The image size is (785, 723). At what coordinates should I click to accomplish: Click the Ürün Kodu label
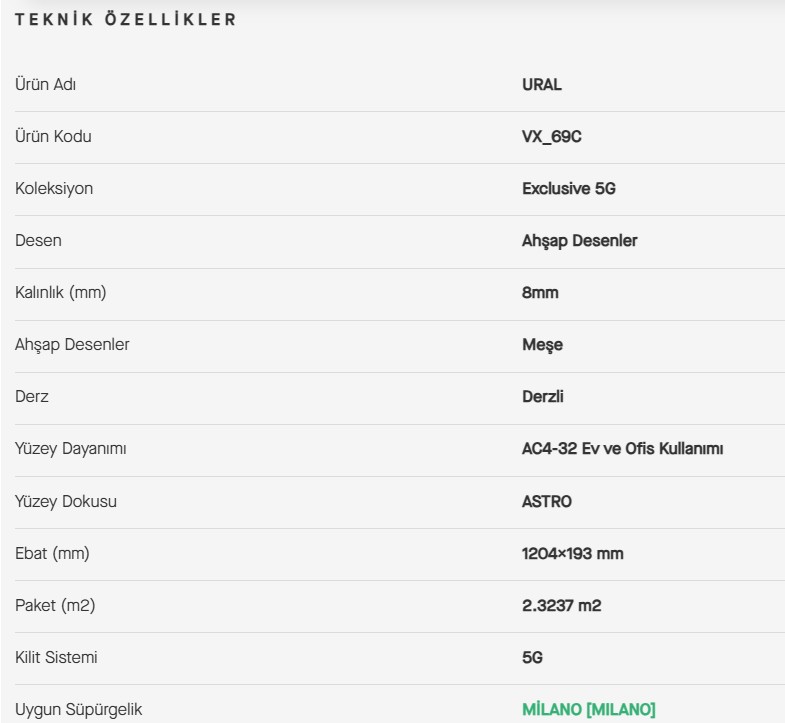point(53,136)
